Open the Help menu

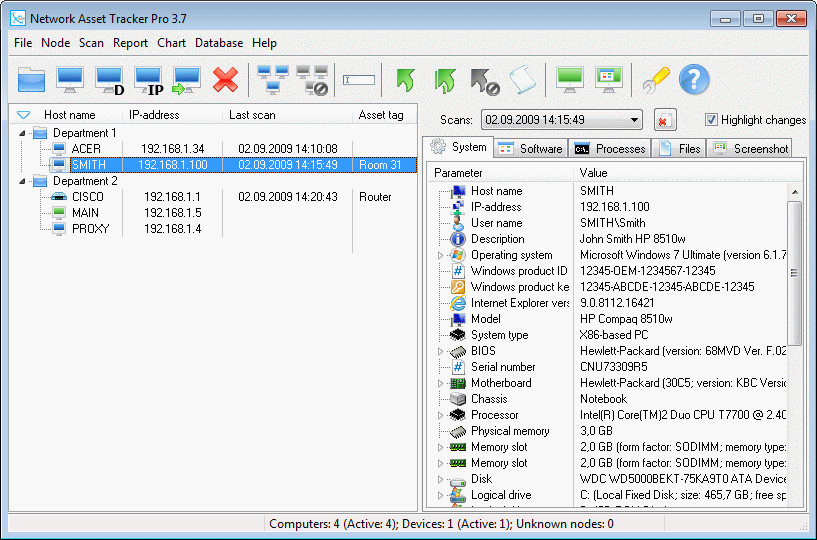(x=264, y=43)
